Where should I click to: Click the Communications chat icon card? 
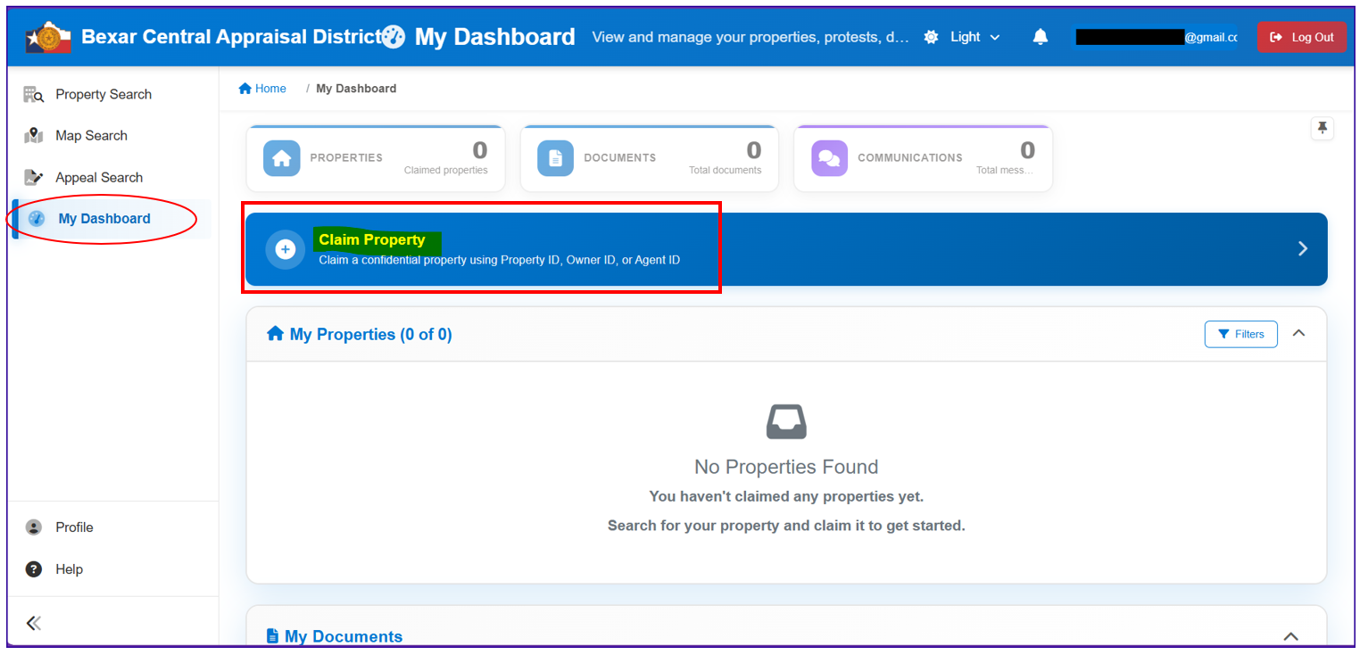tap(829, 158)
